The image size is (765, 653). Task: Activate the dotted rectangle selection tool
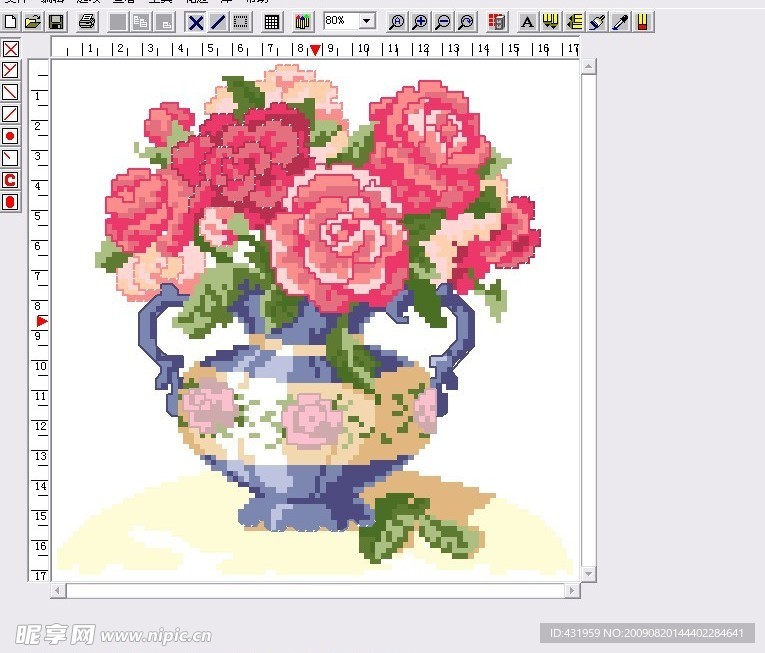coord(241,22)
